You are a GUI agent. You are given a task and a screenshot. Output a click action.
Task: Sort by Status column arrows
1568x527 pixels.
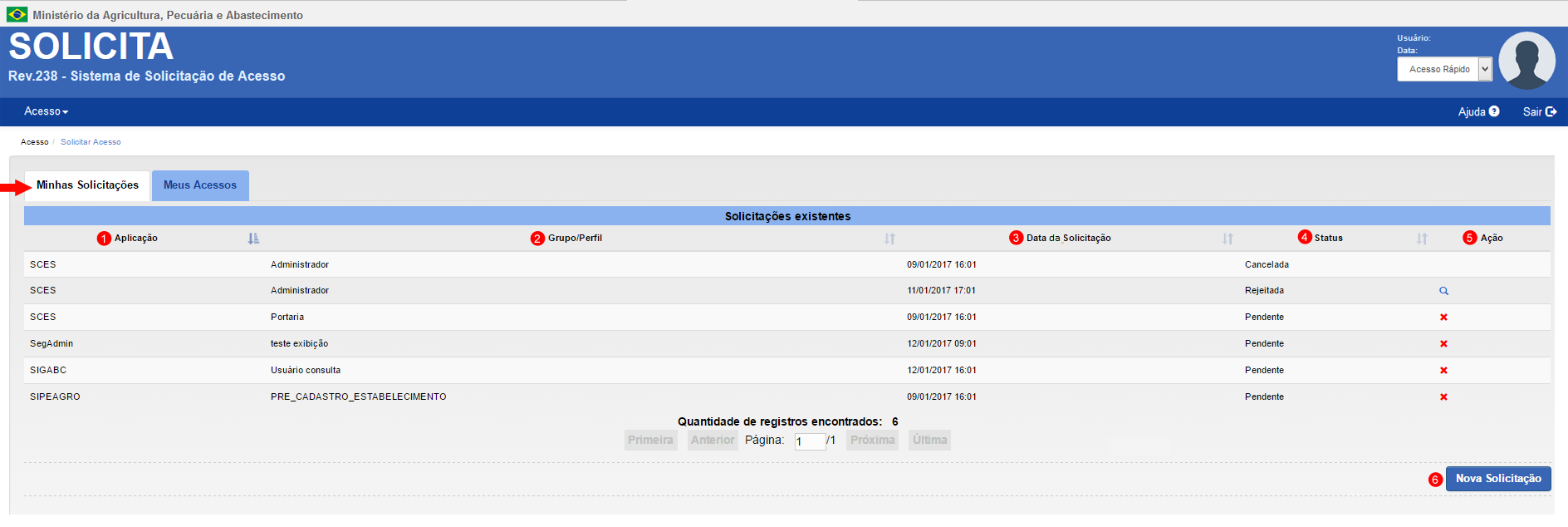coord(1422,239)
